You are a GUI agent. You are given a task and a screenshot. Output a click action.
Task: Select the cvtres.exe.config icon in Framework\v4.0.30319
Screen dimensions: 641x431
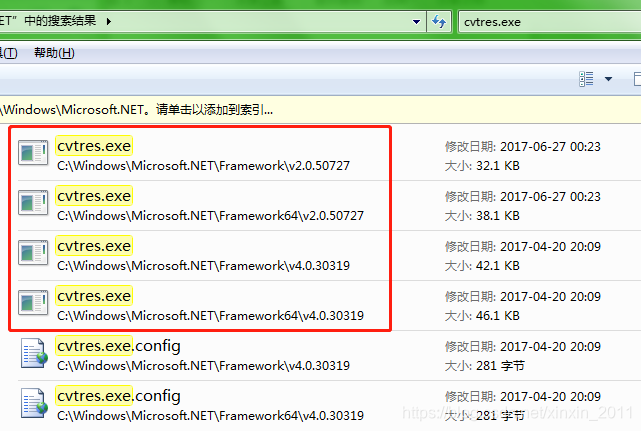[x=34, y=352]
